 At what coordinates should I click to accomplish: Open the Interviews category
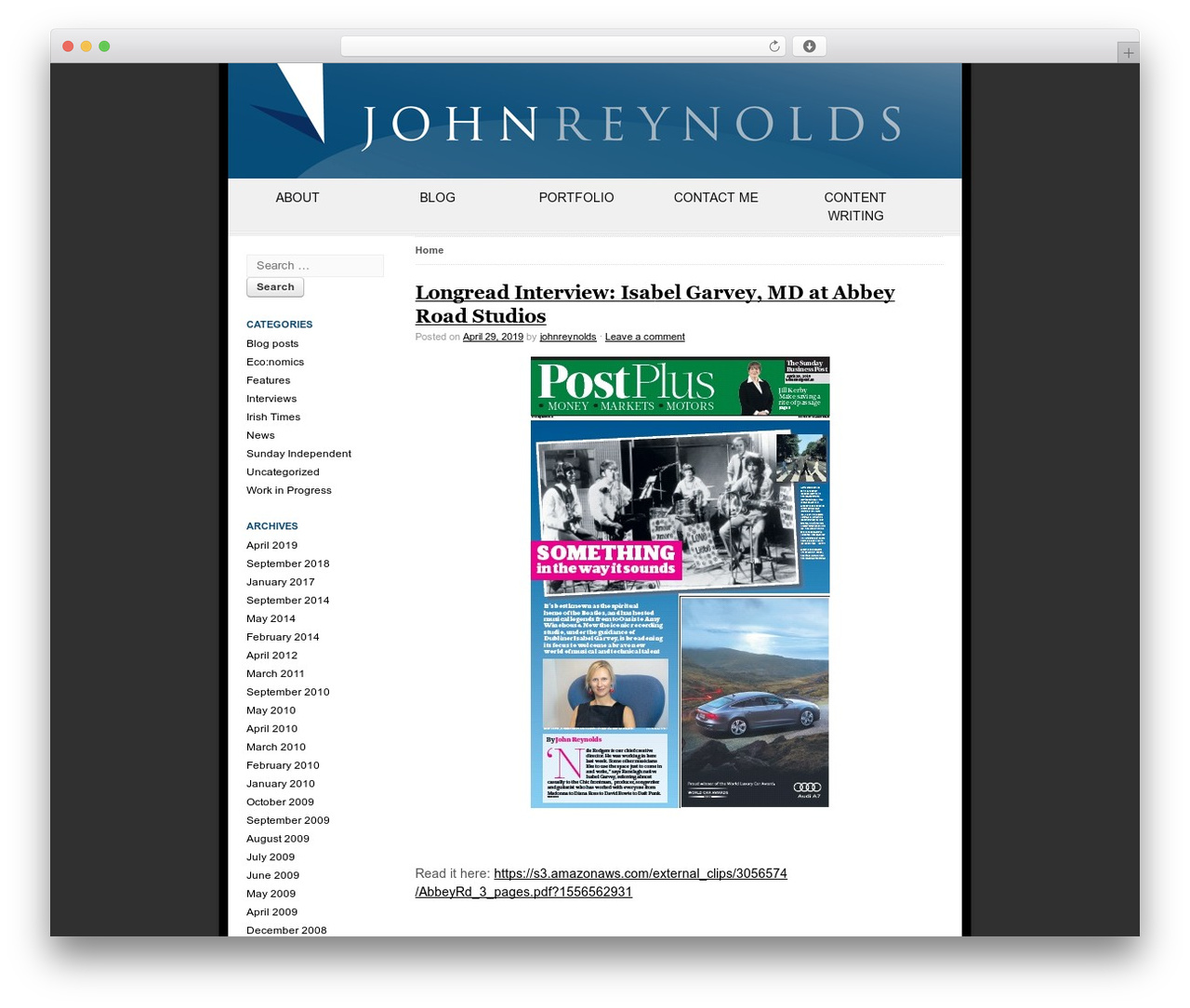pos(271,399)
